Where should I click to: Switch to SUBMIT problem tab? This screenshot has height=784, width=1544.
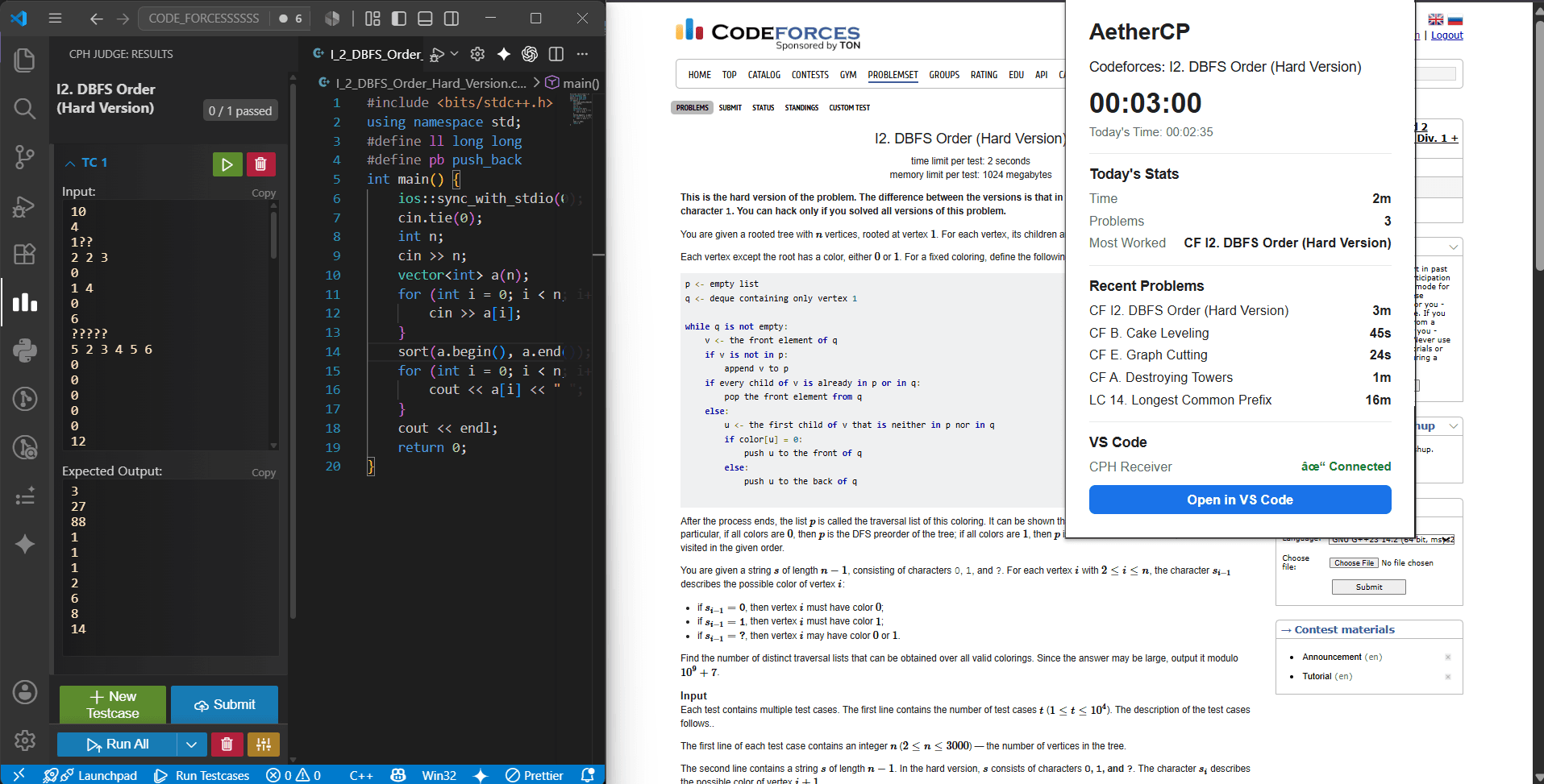coord(730,107)
